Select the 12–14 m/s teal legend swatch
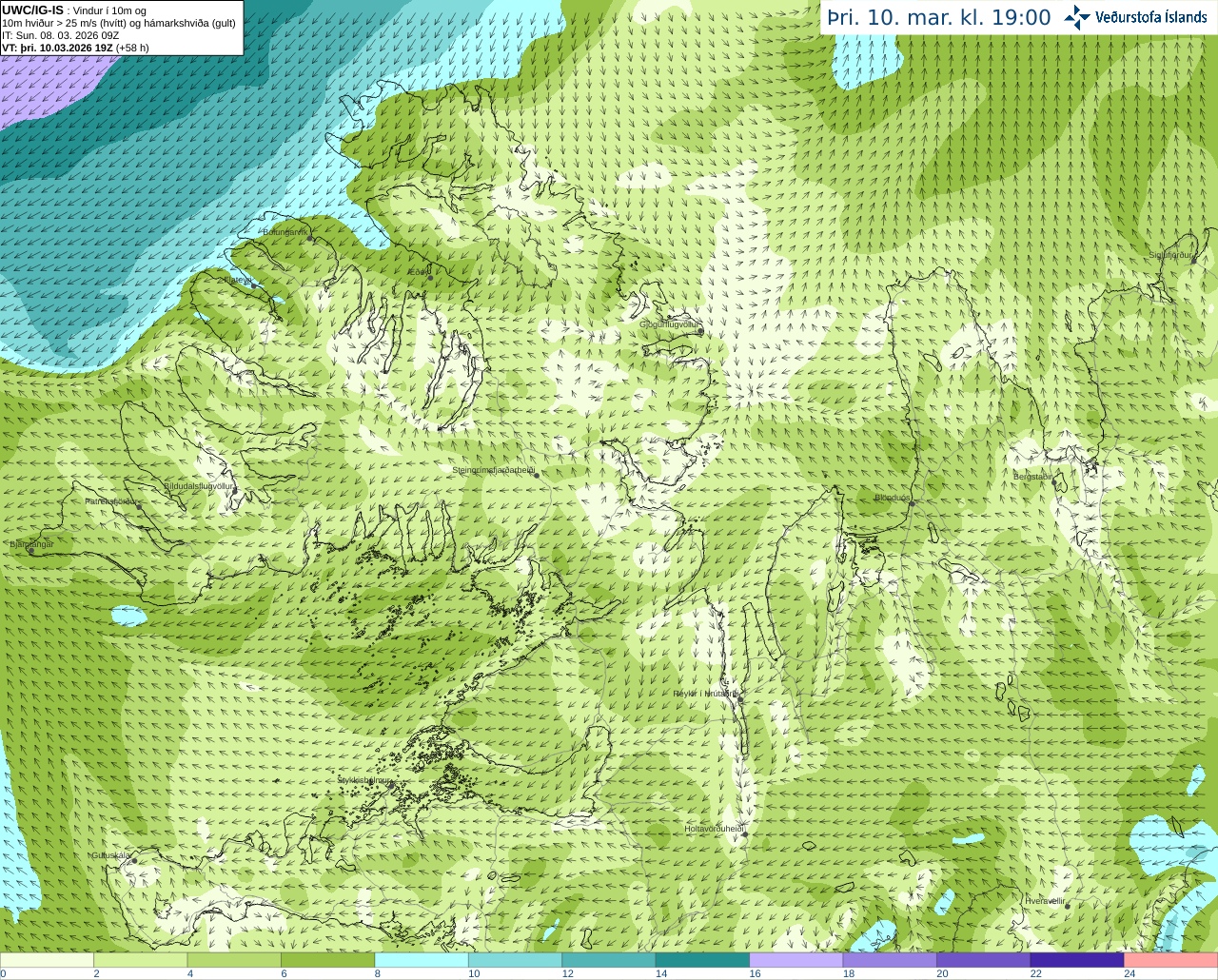The image size is (1218, 980). [x=609, y=960]
